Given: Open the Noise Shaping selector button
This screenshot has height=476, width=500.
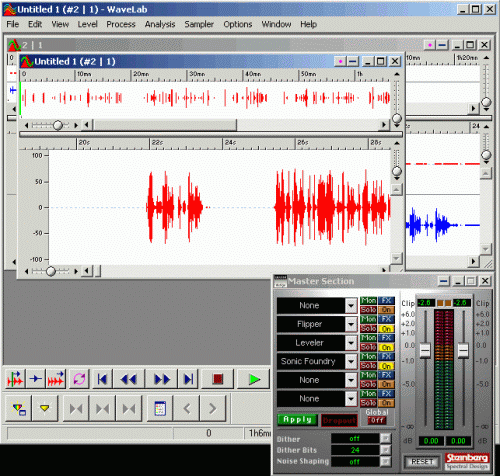Looking at the screenshot, I should pyautogui.click(x=385, y=461).
